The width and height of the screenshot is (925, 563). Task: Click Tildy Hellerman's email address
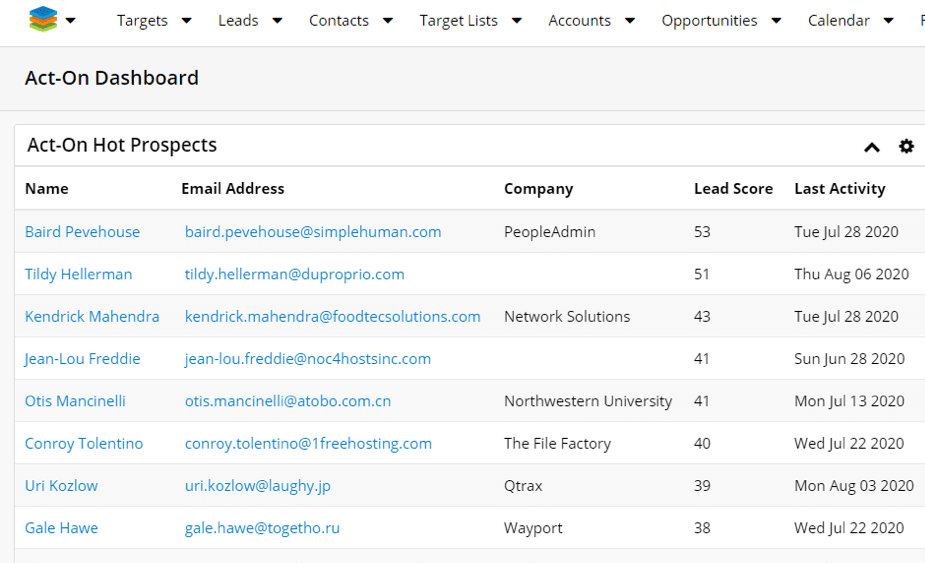tap(294, 274)
